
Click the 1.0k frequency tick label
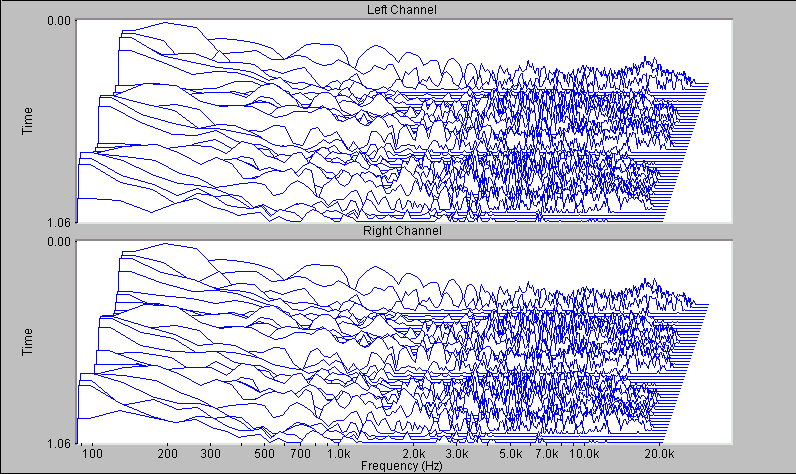point(339,453)
